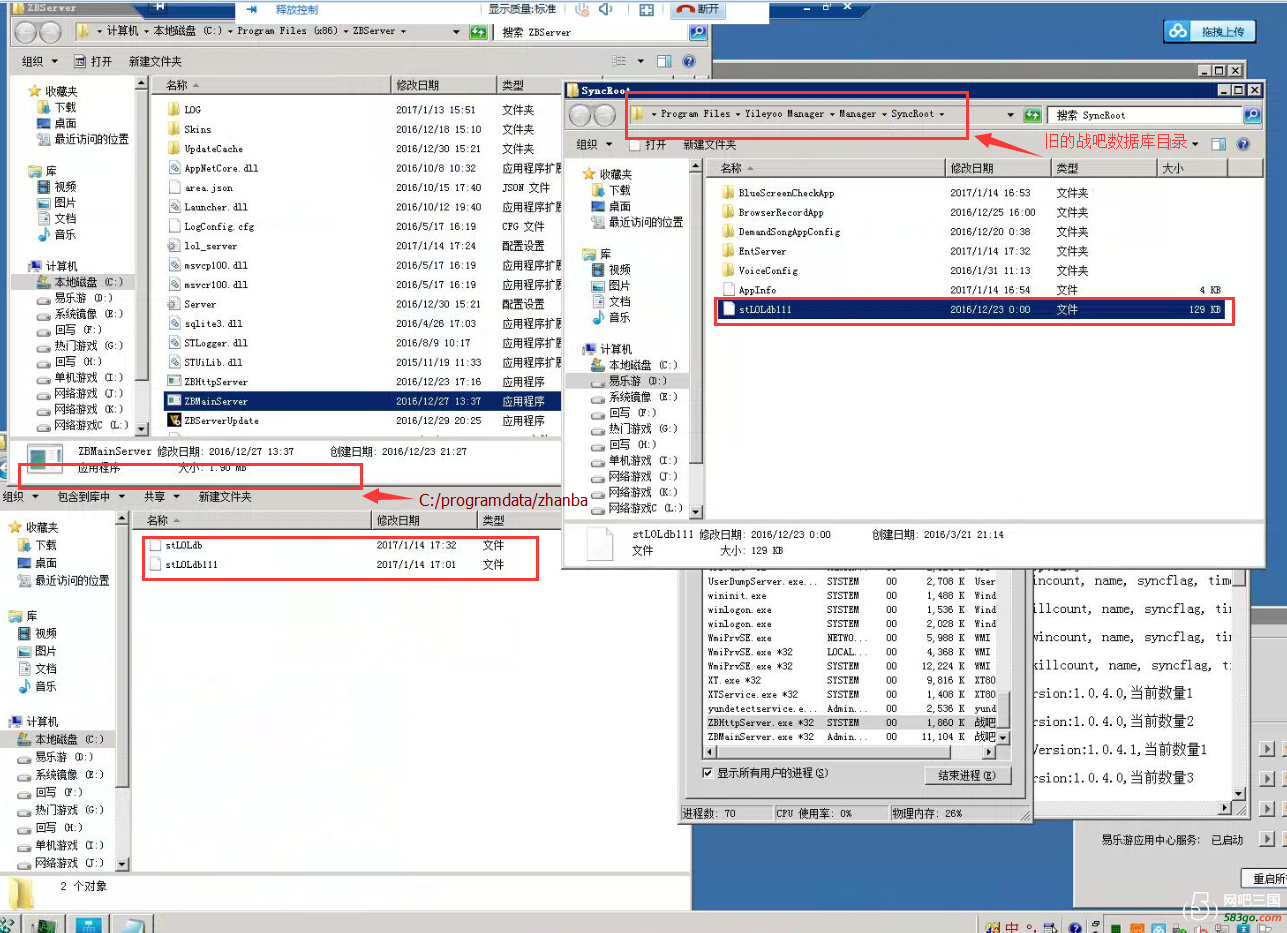Select XTService.exe *32 process row
This screenshot has height=933, width=1287.
tap(852, 694)
